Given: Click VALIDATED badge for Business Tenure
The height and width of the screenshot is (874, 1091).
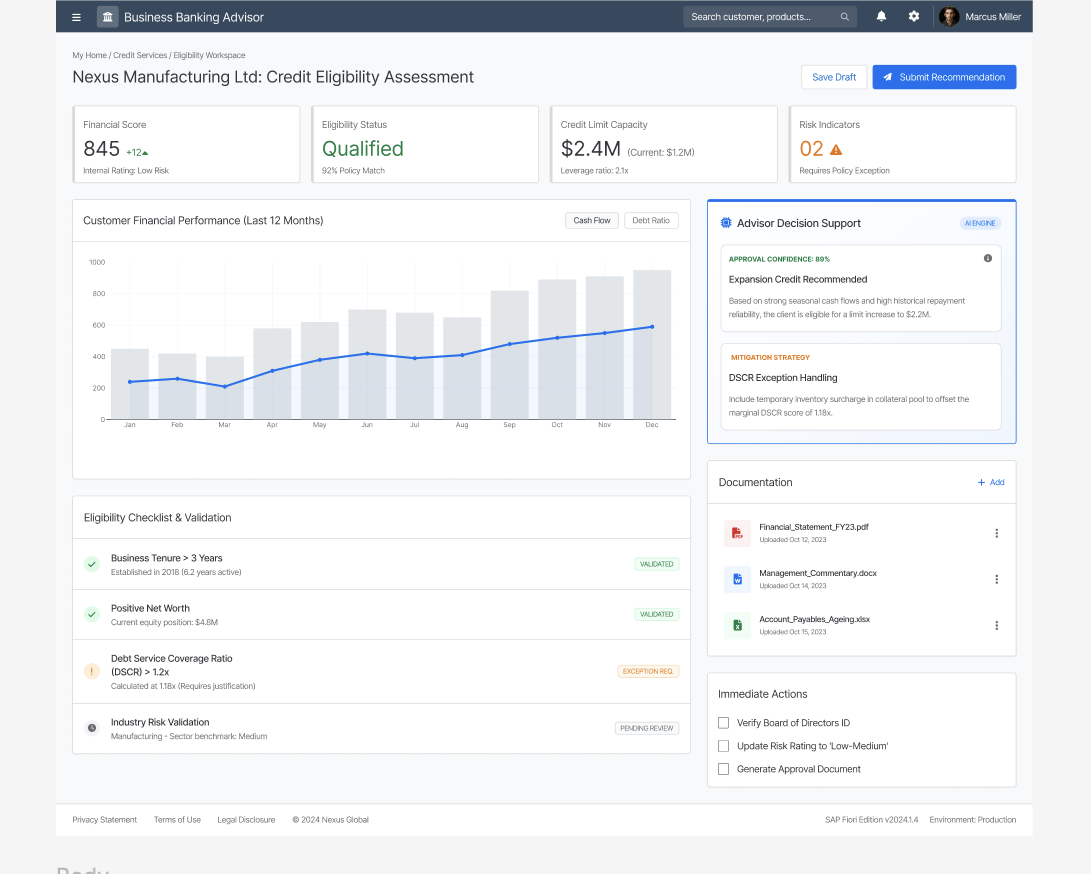Looking at the screenshot, I should pos(656,564).
